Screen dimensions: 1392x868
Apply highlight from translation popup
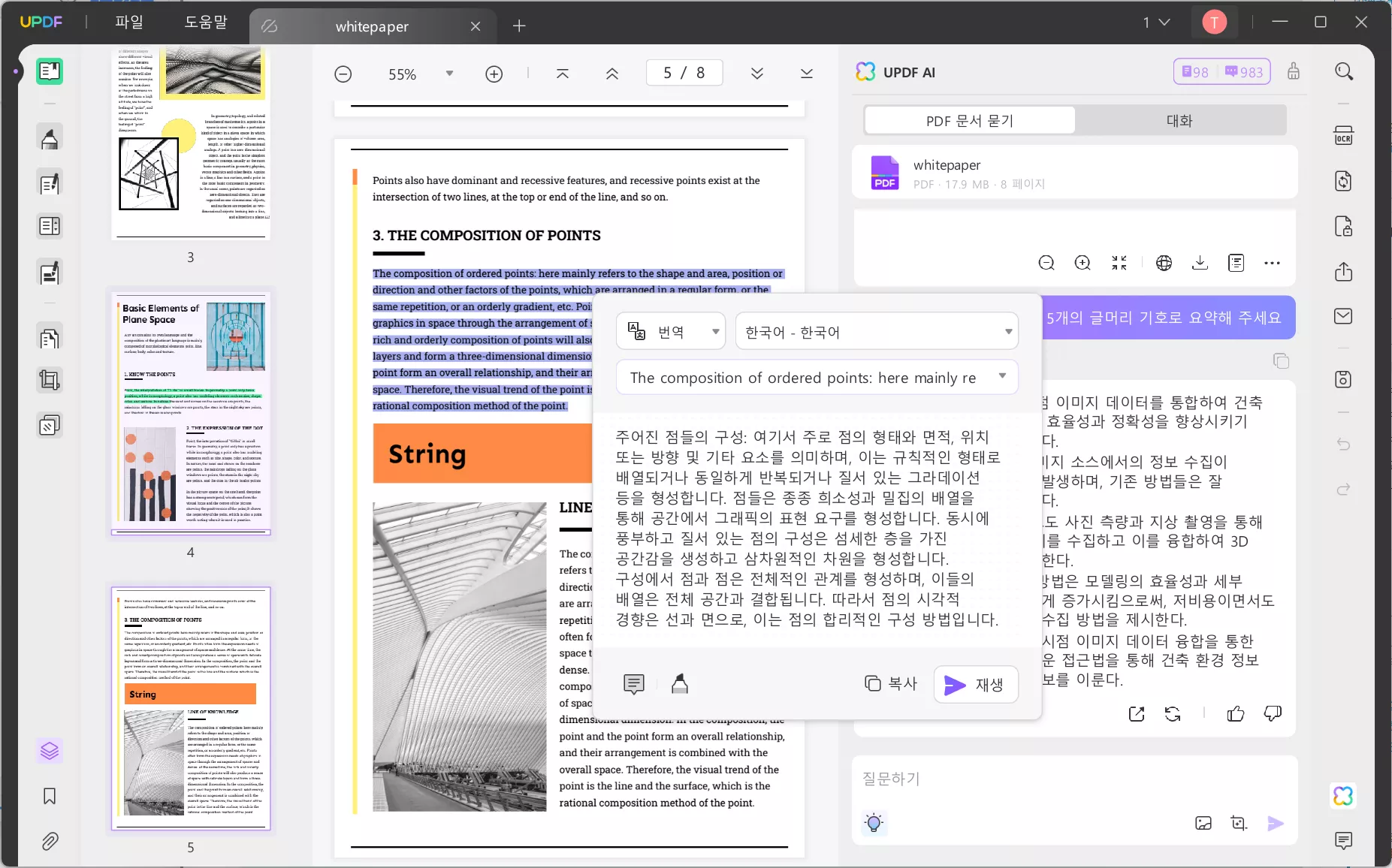680,684
